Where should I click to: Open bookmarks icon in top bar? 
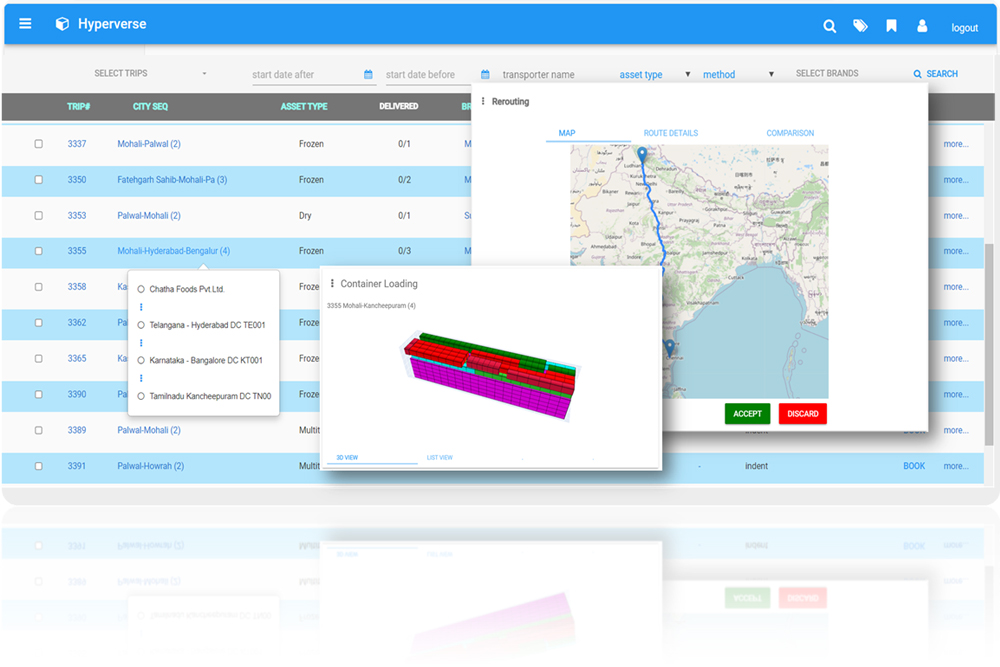coord(891,27)
